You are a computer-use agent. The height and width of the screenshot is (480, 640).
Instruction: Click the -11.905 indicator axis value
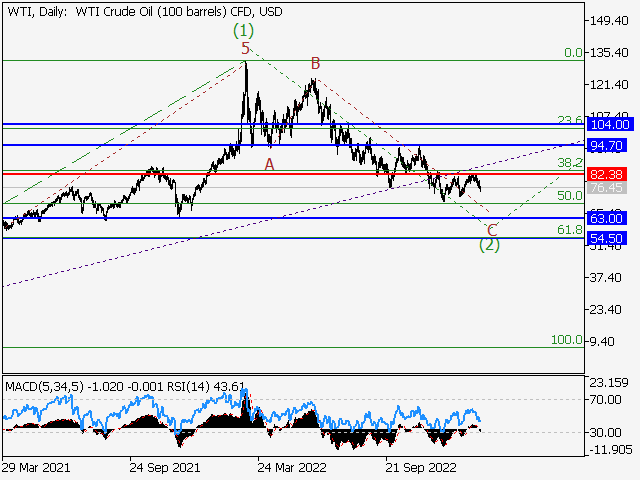611,450
